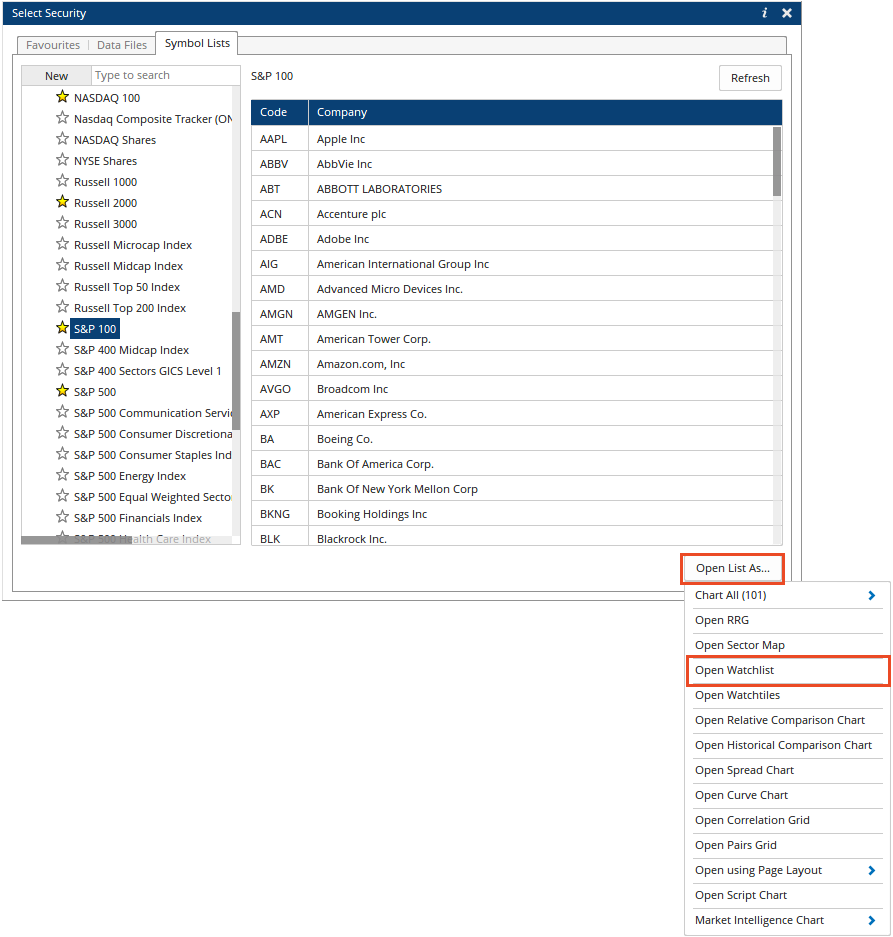Star the NASDAQ Shares list

pyautogui.click(x=62, y=139)
